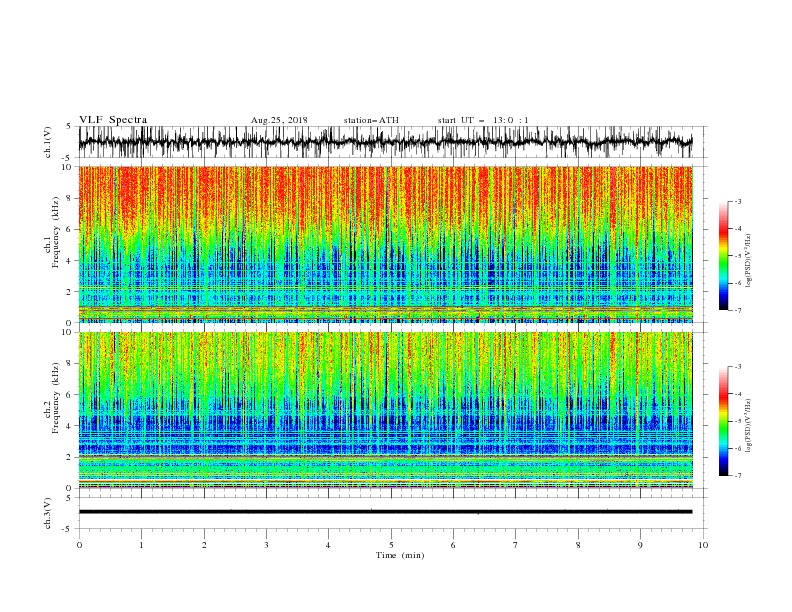Click the ch.1 frequency axis '6' tick label
Screen dimensions: 792x612
(x=70, y=229)
